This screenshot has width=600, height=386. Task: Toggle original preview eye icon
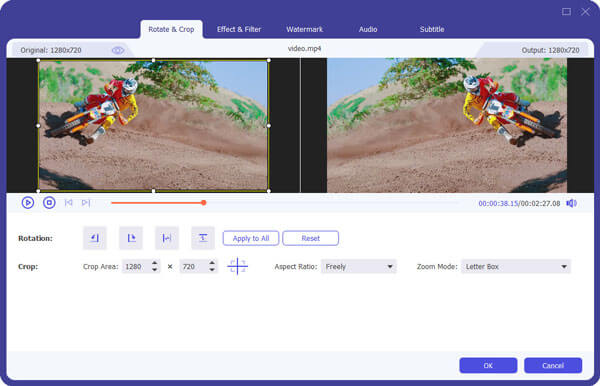(117, 50)
